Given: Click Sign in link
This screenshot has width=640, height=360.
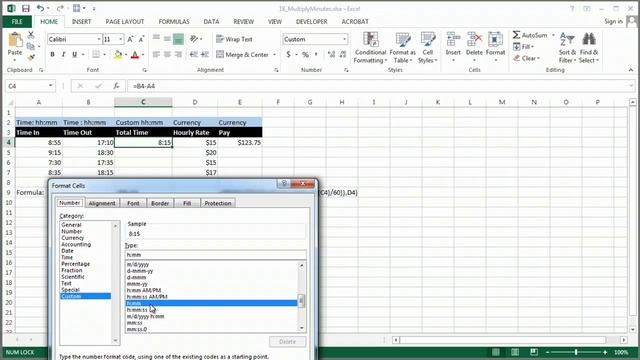Looking at the screenshot, I should click(x=613, y=21).
